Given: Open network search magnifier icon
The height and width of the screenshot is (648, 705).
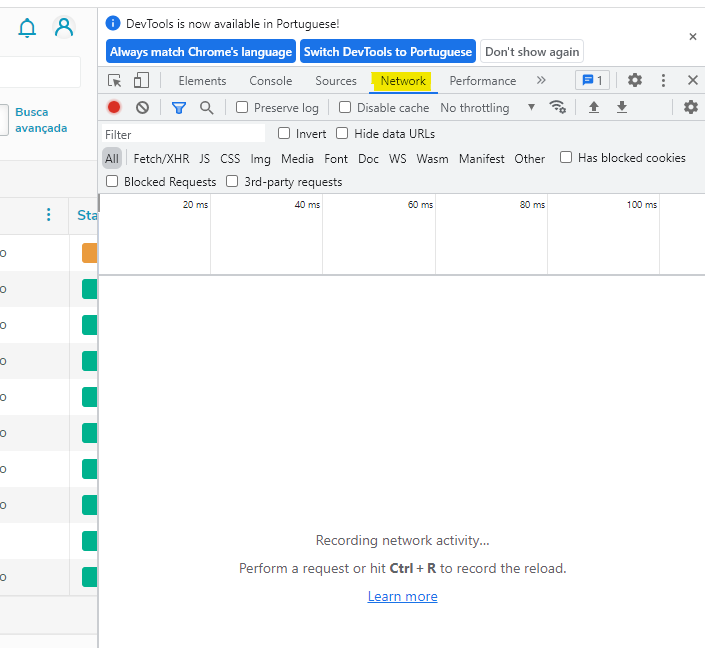Looking at the screenshot, I should [206, 107].
